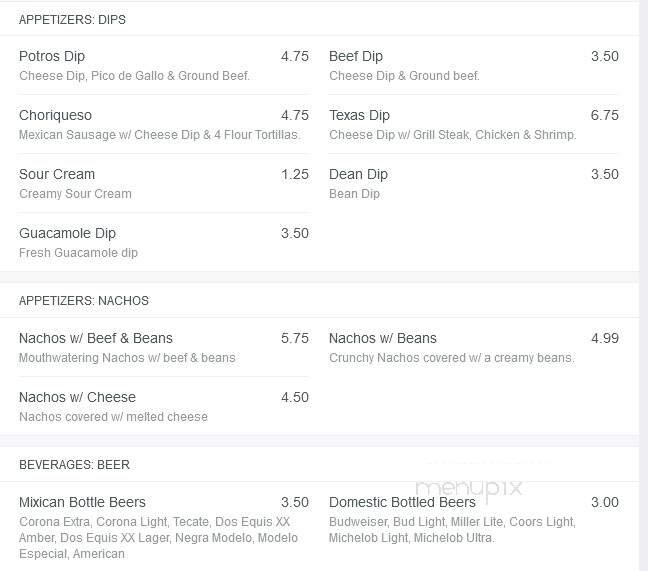Select the Choriqueso item title
The width and height of the screenshot is (648, 571).
click(x=55, y=115)
